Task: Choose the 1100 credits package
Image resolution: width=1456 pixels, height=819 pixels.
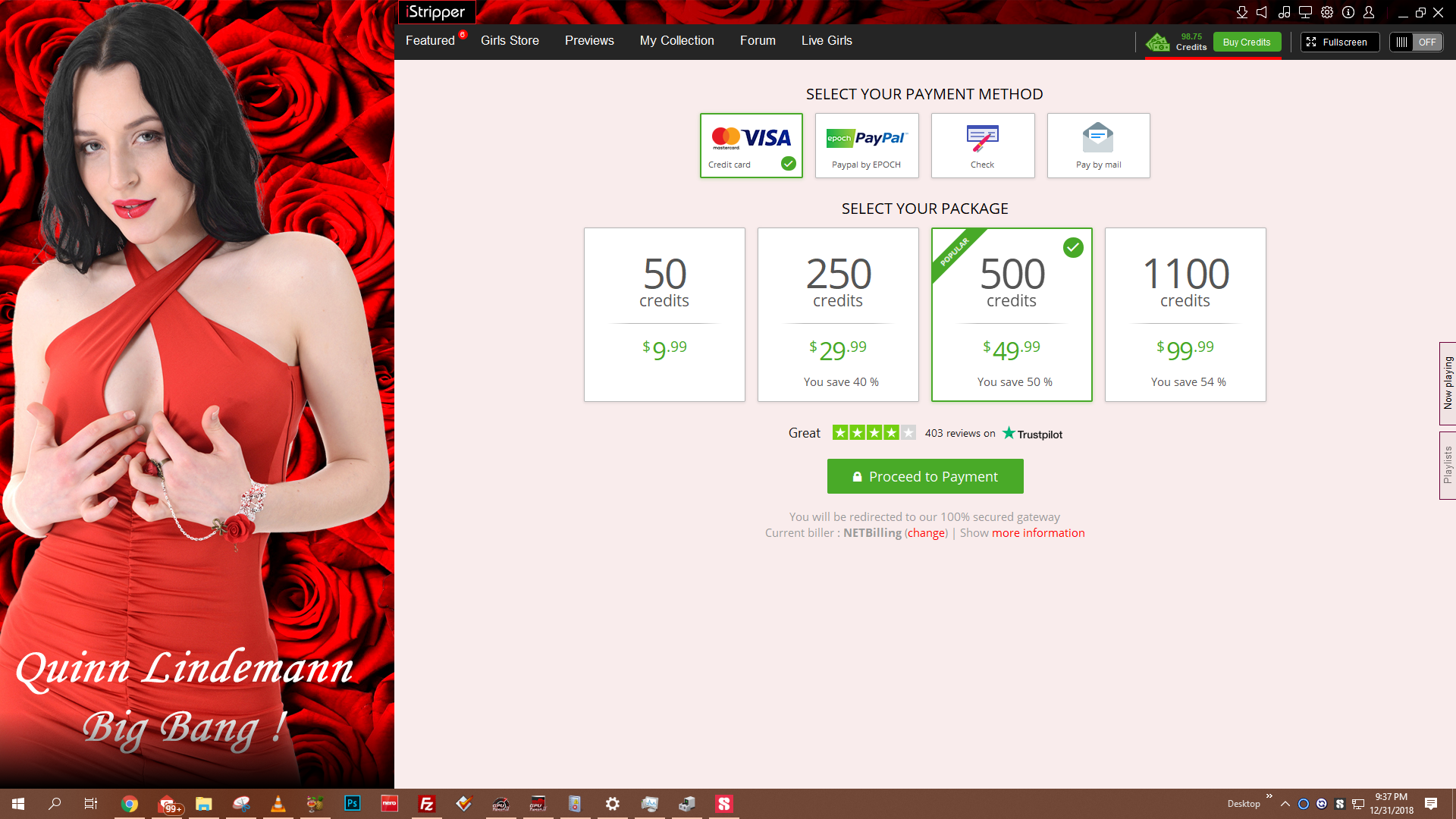Action: [x=1185, y=315]
